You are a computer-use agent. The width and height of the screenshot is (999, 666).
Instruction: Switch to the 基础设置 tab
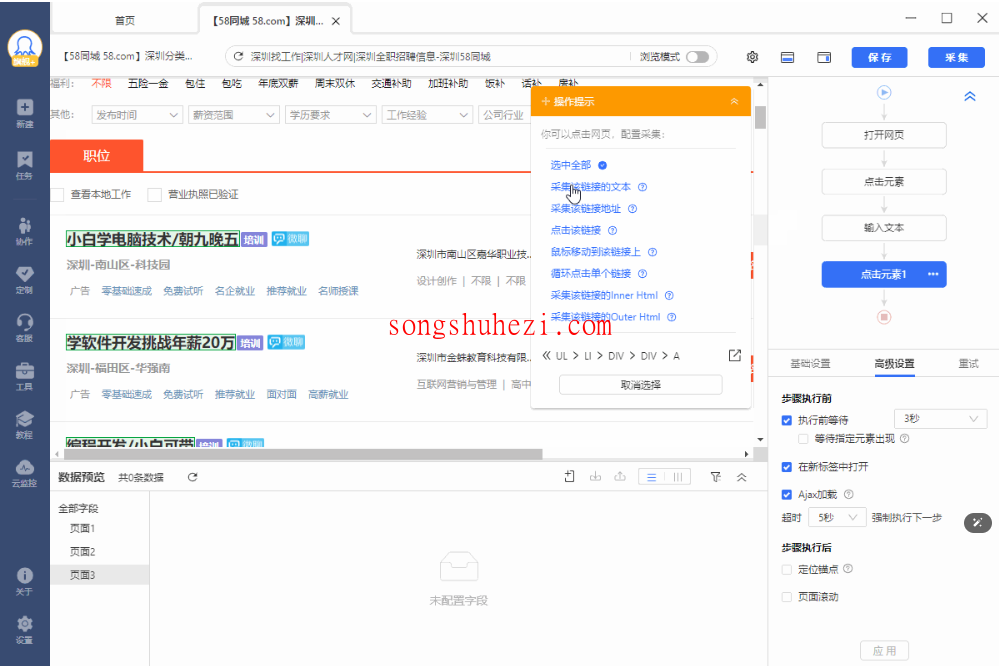810,363
